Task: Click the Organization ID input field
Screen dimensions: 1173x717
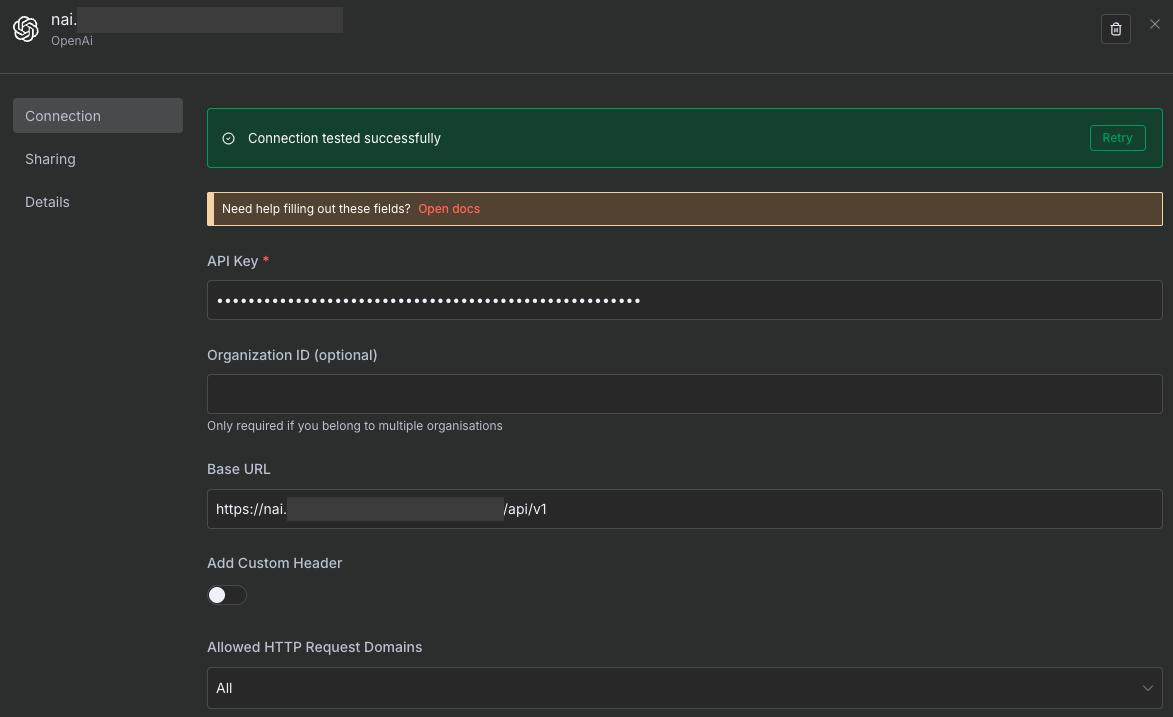Action: [x=684, y=394]
